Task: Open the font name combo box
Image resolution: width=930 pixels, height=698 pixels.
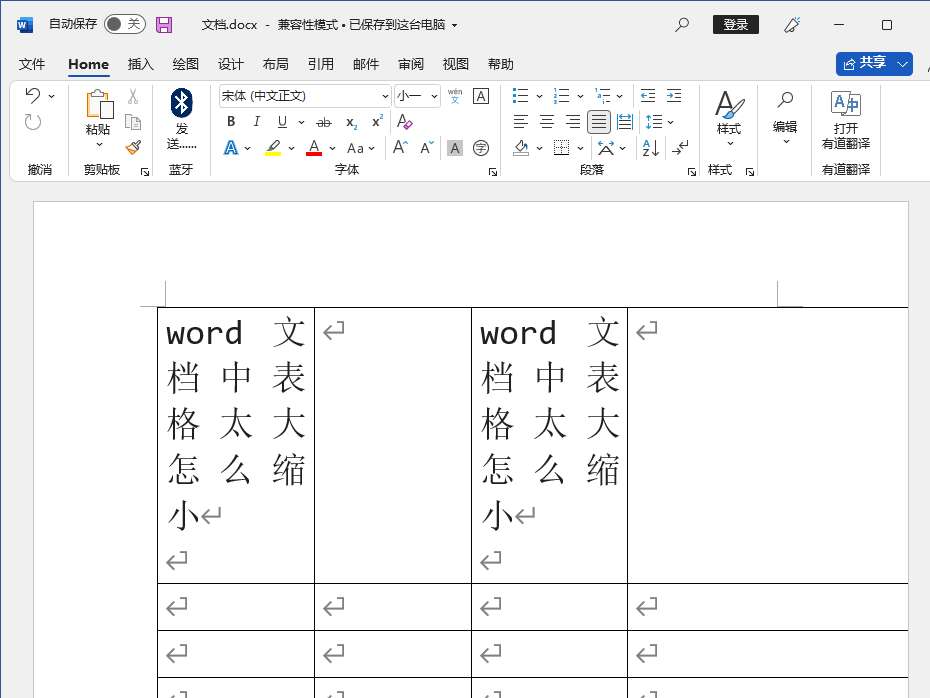Action: [305, 96]
